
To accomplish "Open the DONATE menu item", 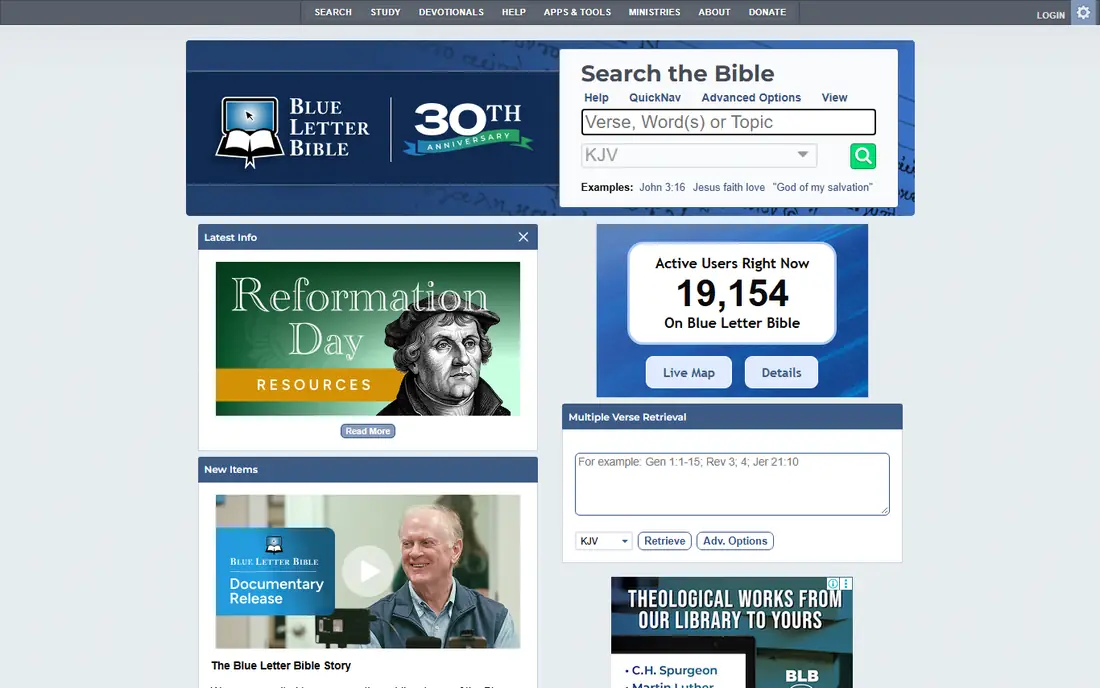I will click(x=767, y=12).
